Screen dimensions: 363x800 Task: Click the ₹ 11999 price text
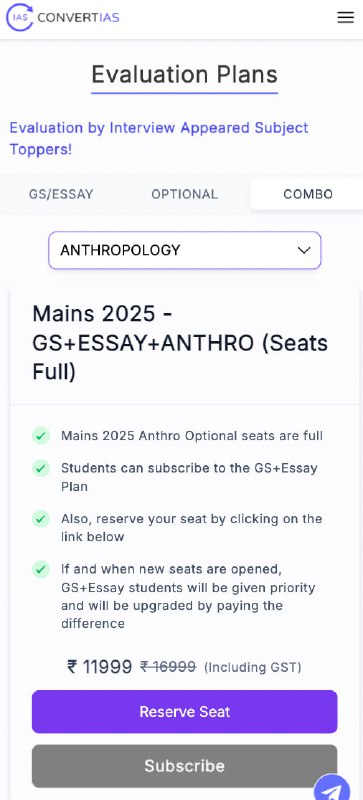point(100,666)
